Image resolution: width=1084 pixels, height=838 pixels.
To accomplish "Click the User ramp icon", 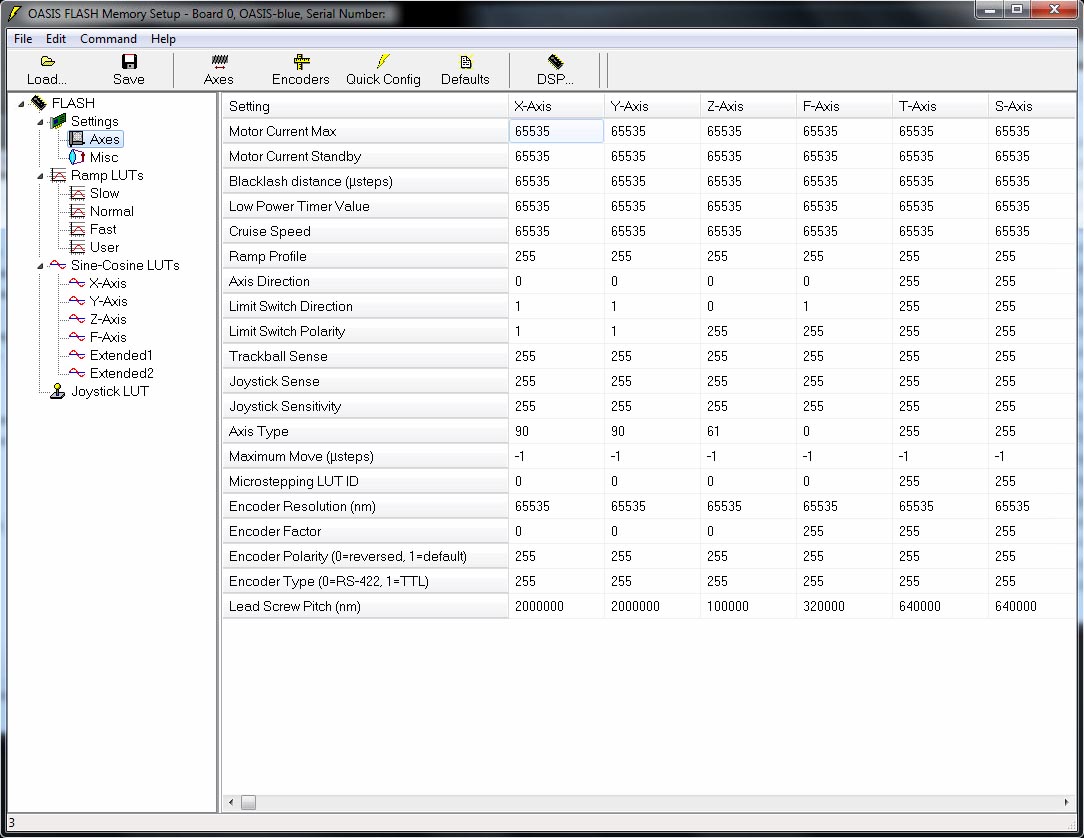I will (77, 247).
